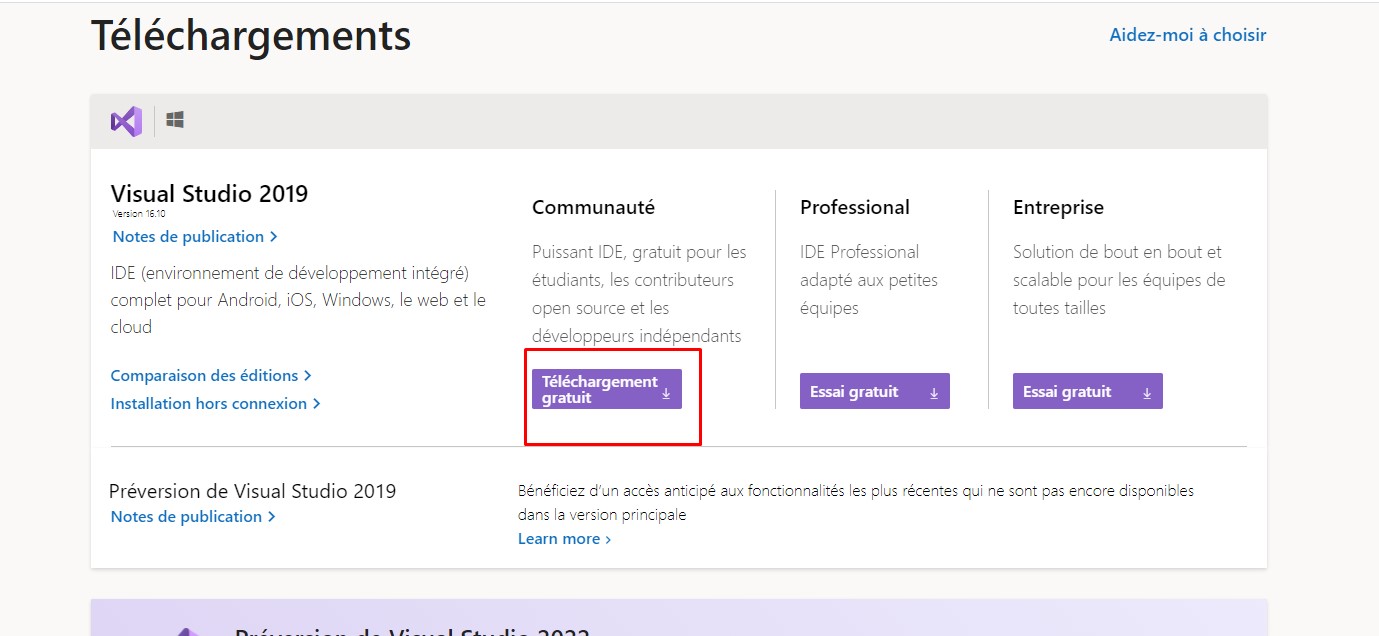Image resolution: width=1379 pixels, height=636 pixels.
Task: Follow the Learn more link
Action: click(x=558, y=539)
